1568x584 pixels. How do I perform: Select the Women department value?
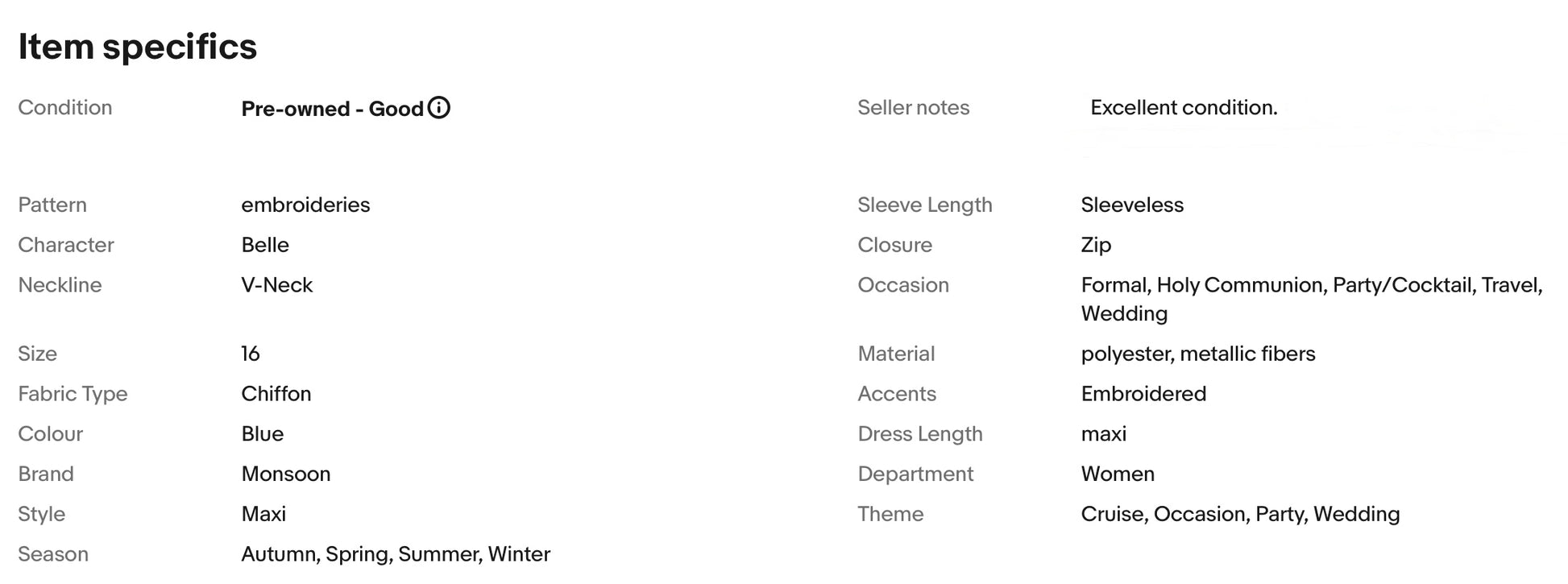click(x=1118, y=474)
